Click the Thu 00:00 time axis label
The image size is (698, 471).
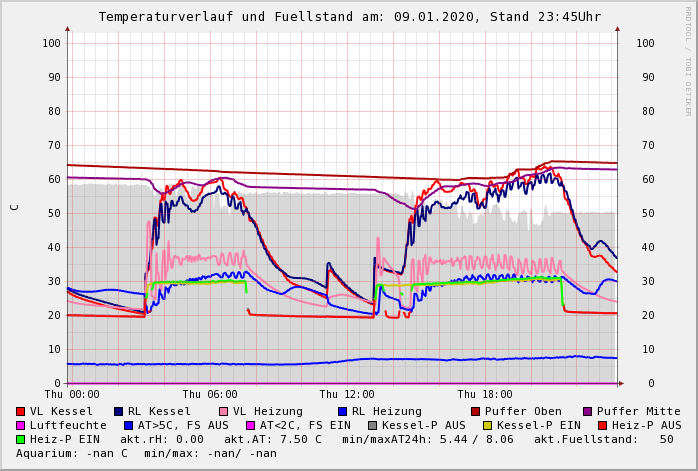(72, 394)
